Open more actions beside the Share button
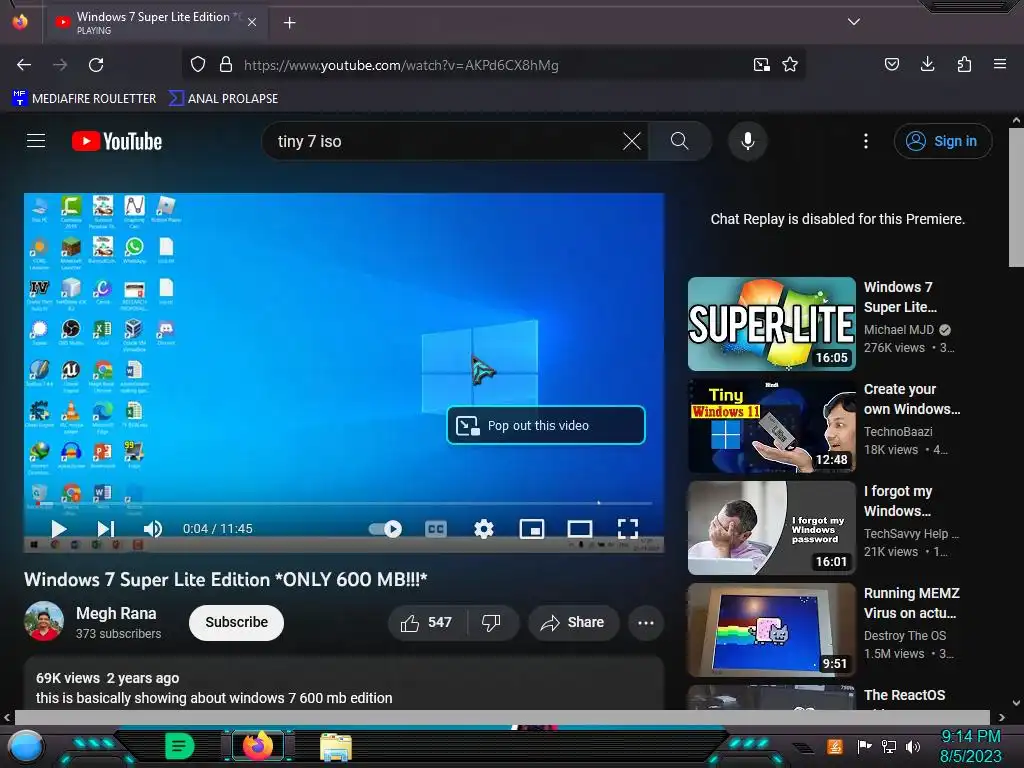 point(646,622)
